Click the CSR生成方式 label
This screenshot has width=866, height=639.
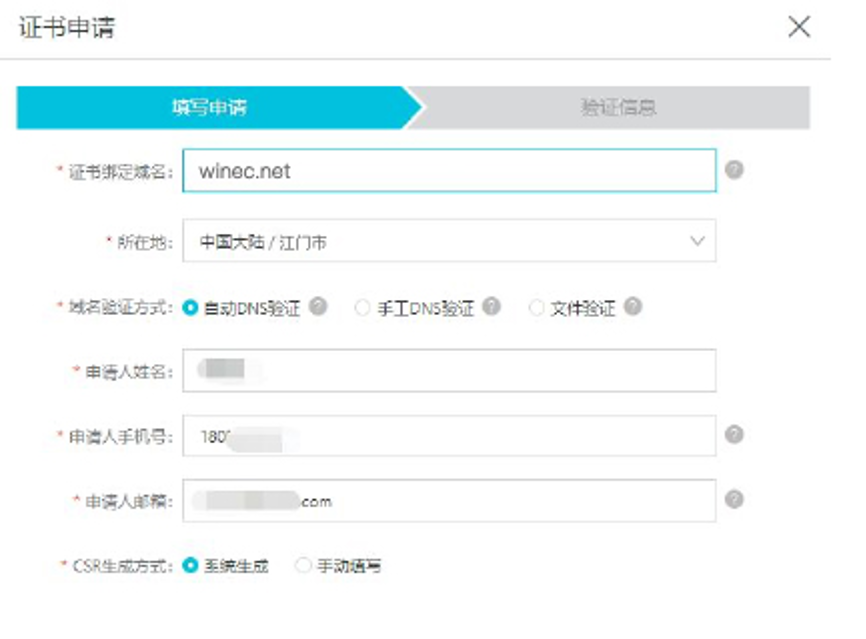[122, 566]
